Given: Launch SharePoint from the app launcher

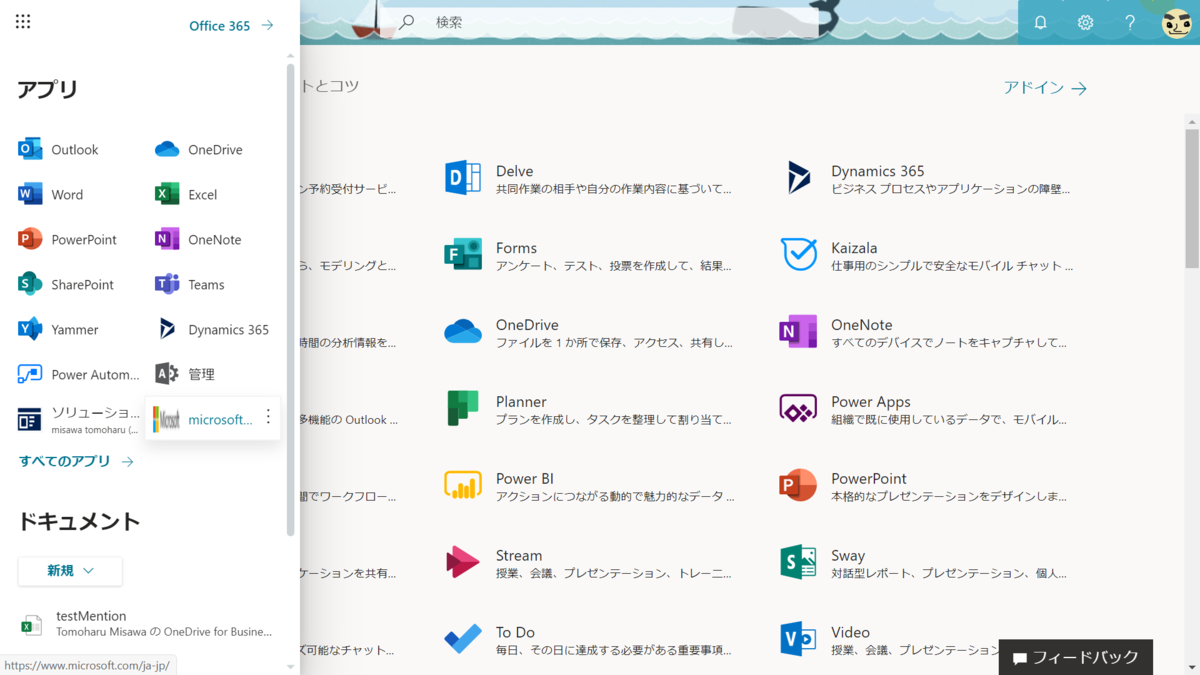Looking at the screenshot, I should coord(66,285).
